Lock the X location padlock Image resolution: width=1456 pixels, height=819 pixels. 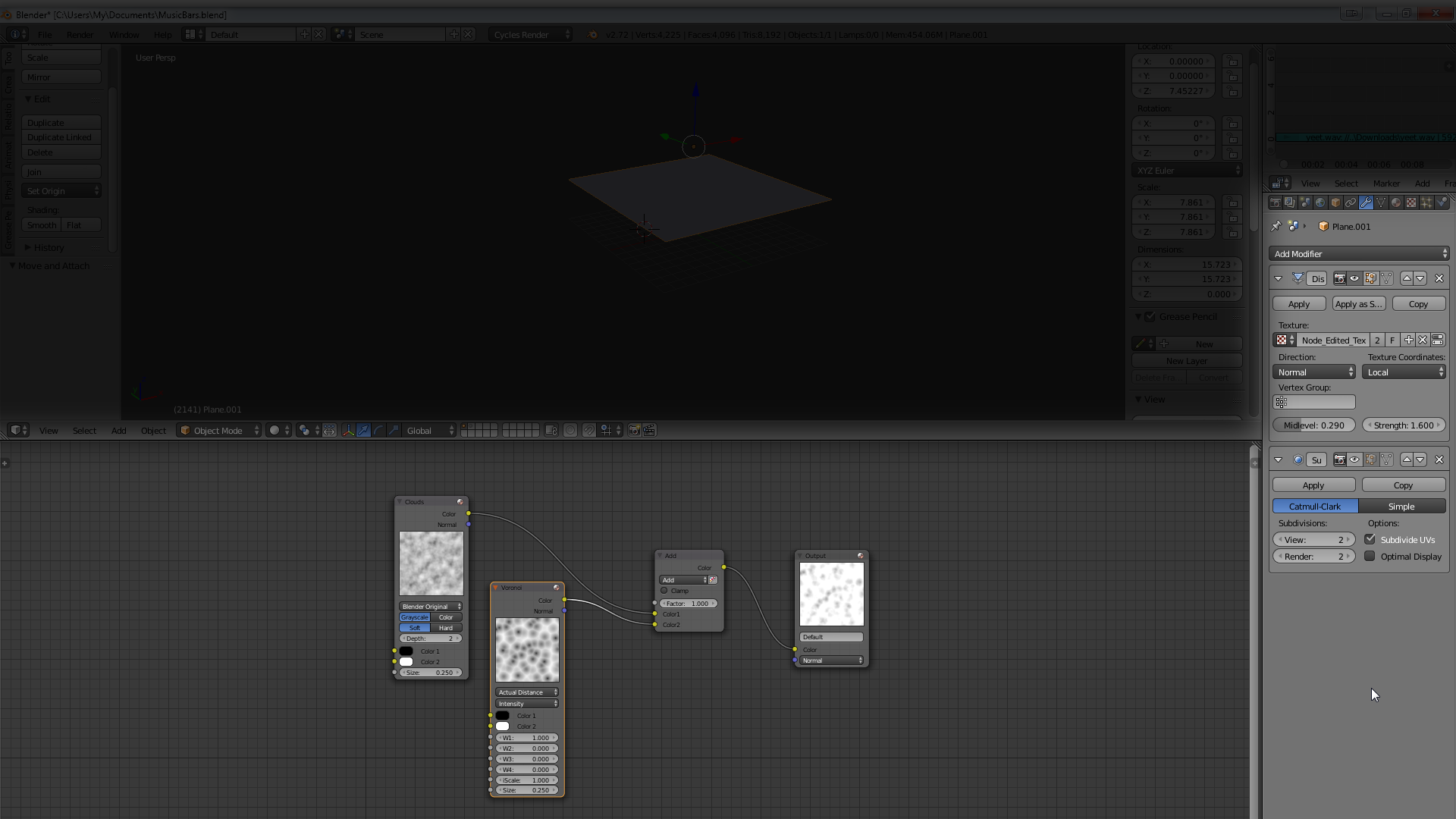pos(1232,61)
